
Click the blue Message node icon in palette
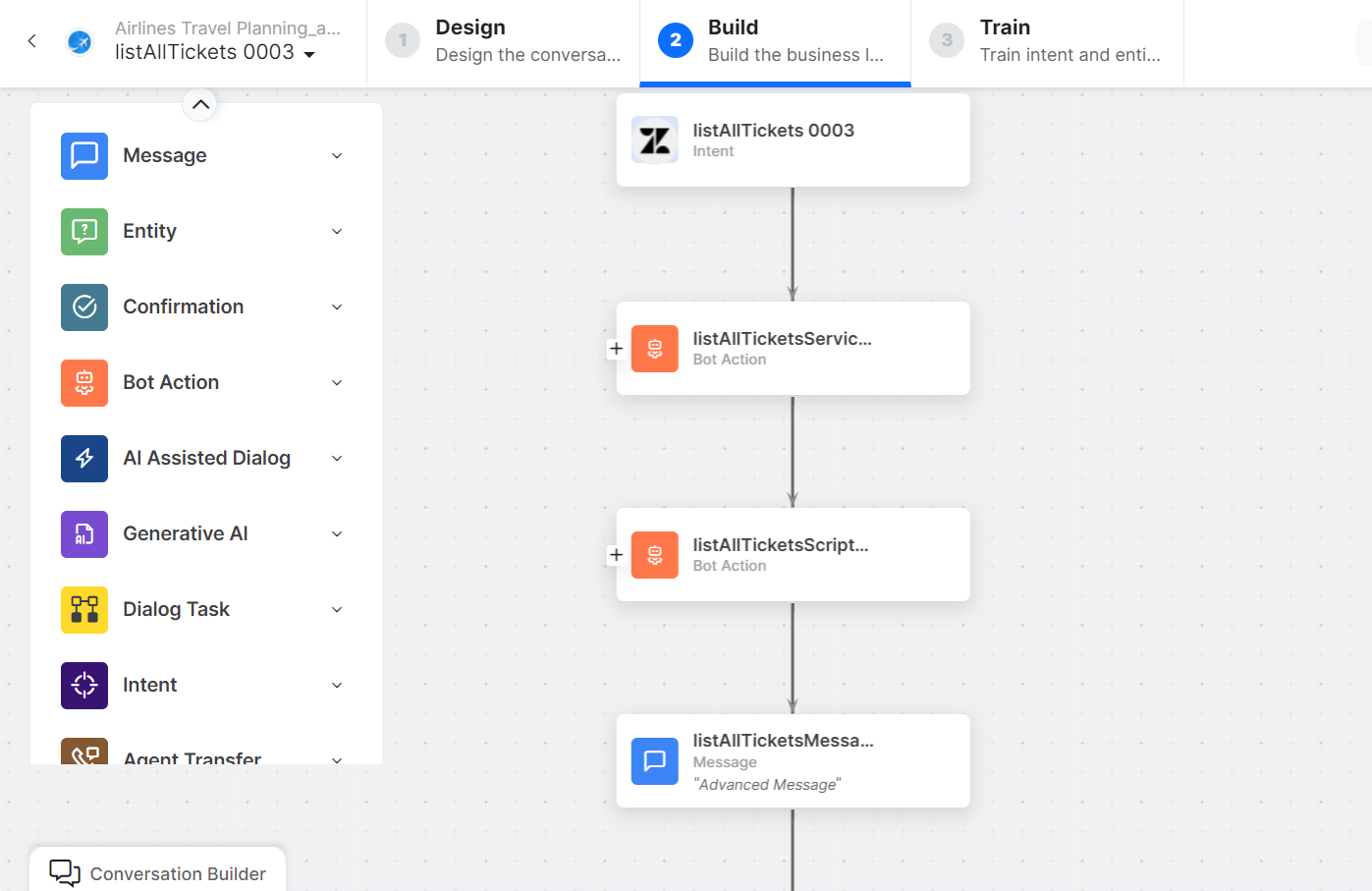coord(84,156)
